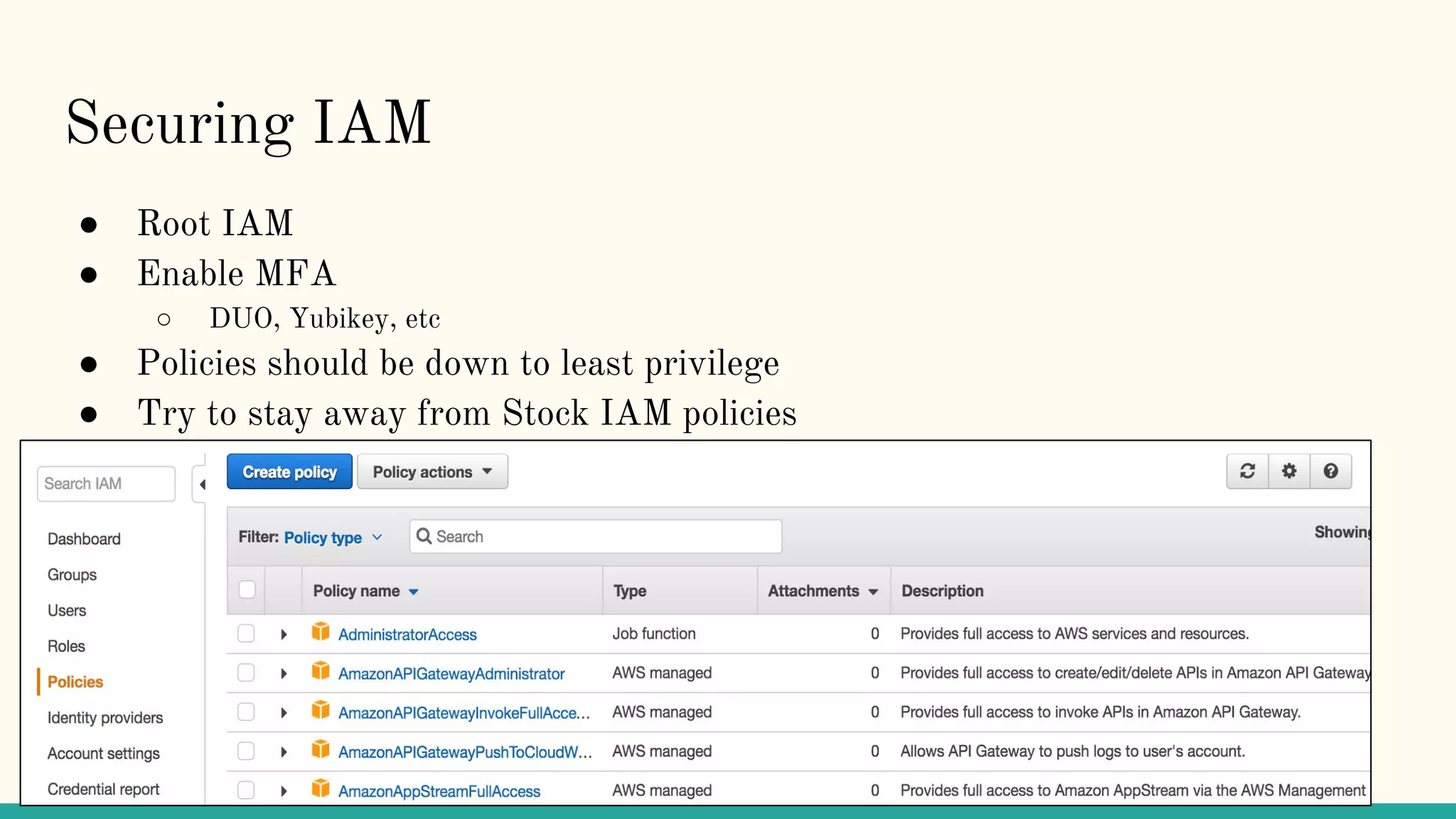Expand the AmazonAPIGatewayInvokeFullAcce... row details

coord(284,712)
